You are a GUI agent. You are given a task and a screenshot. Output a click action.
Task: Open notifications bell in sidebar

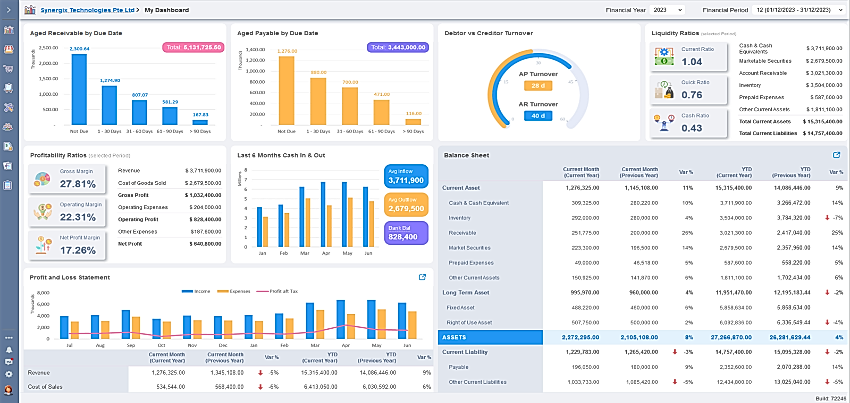[x=8, y=350]
